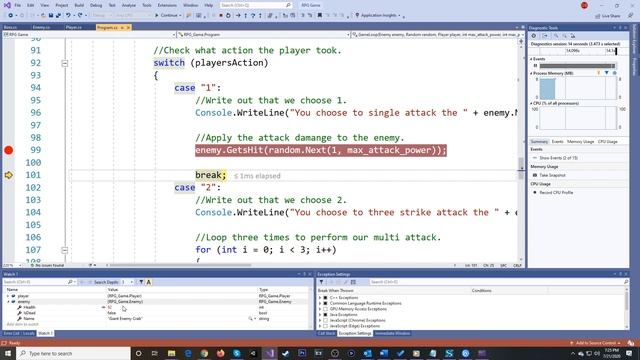Click the Restart debugging icon
This screenshot has width=640, height=360.
pyautogui.click(x=228, y=16)
